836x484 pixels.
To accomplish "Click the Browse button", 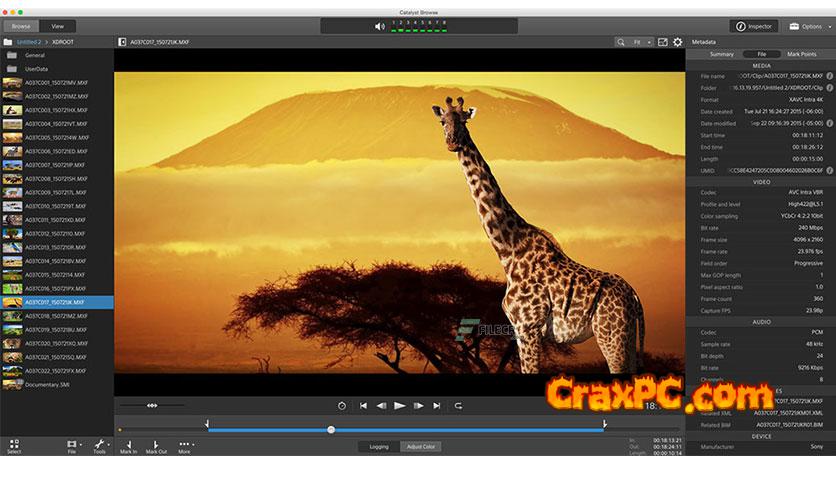I will [21, 26].
